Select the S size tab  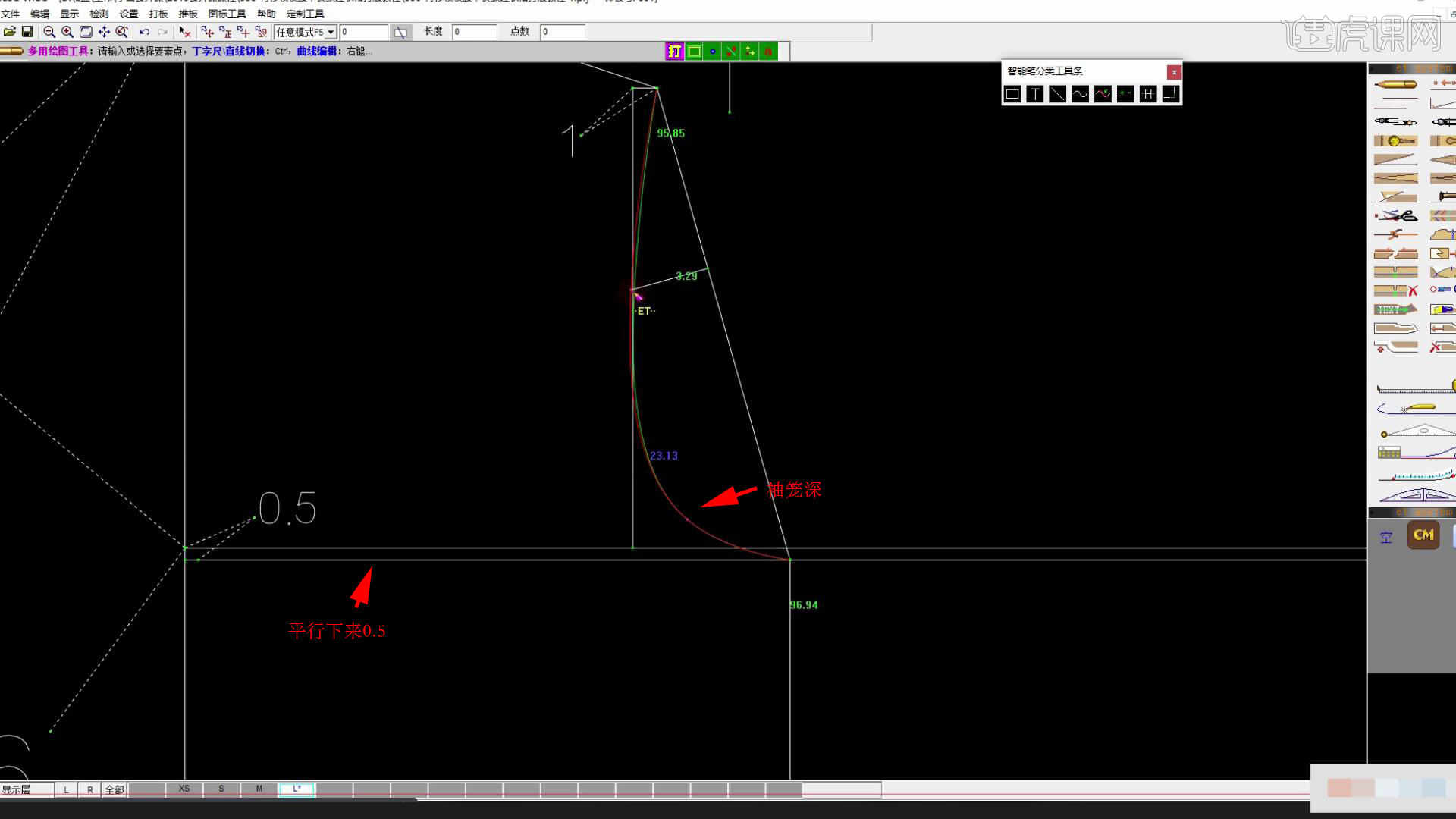[221, 789]
